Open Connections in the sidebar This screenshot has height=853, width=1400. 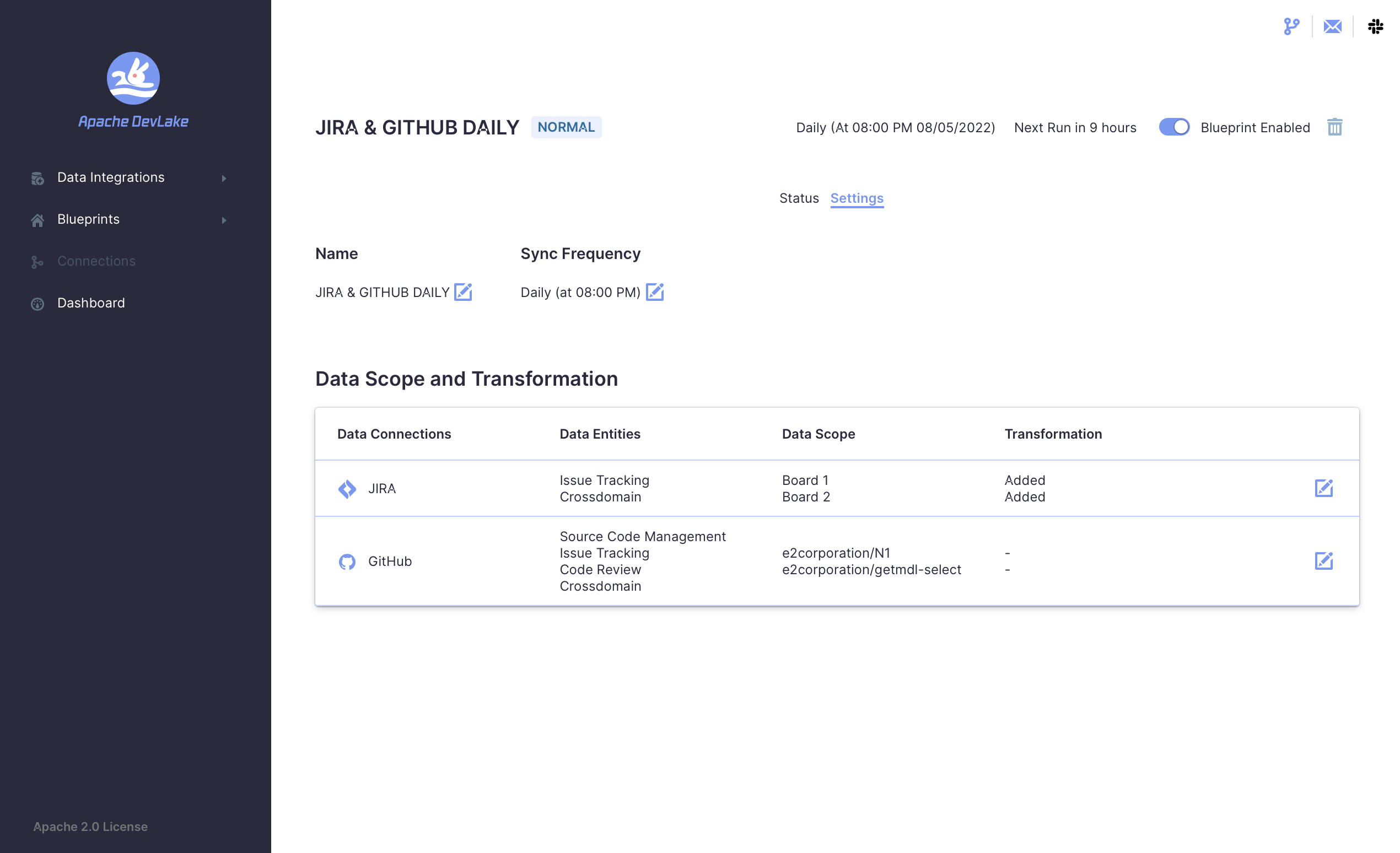click(96, 261)
